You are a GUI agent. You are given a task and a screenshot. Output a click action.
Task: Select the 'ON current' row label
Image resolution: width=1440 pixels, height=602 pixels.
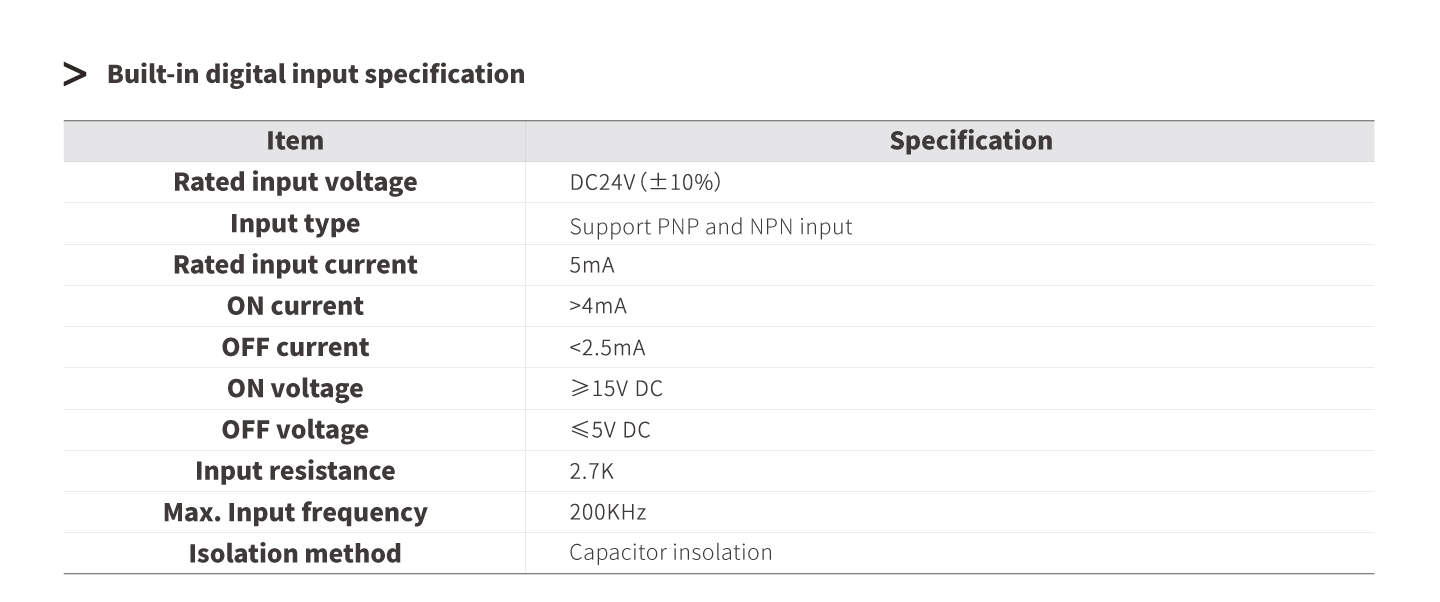pos(295,306)
